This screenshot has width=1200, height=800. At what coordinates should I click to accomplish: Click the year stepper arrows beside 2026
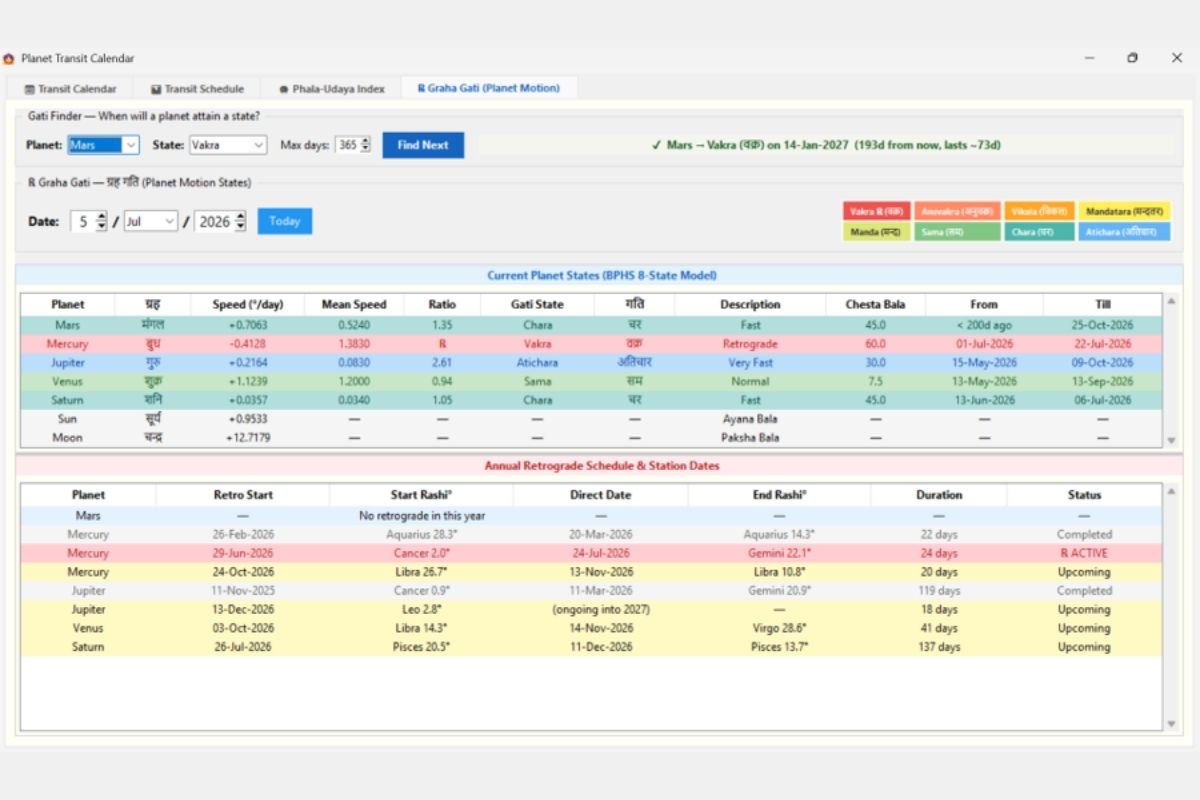point(240,222)
